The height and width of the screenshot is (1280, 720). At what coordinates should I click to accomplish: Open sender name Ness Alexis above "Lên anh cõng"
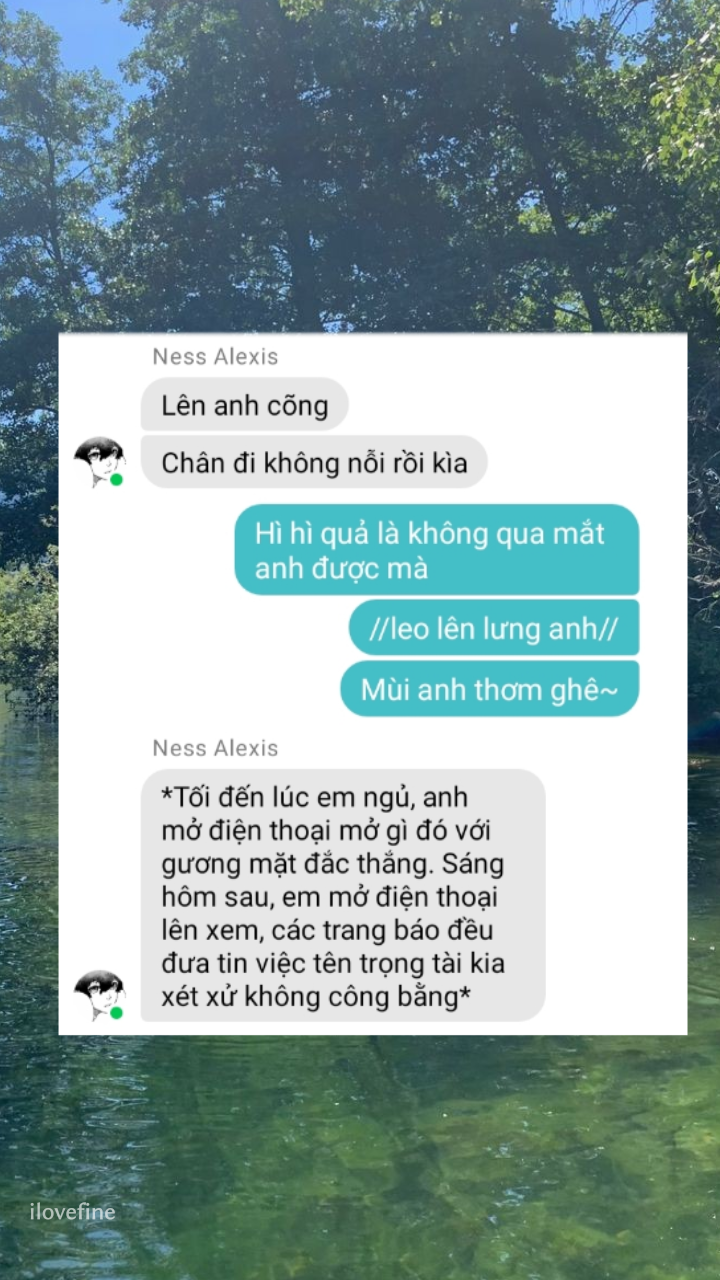pyautogui.click(x=215, y=357)
